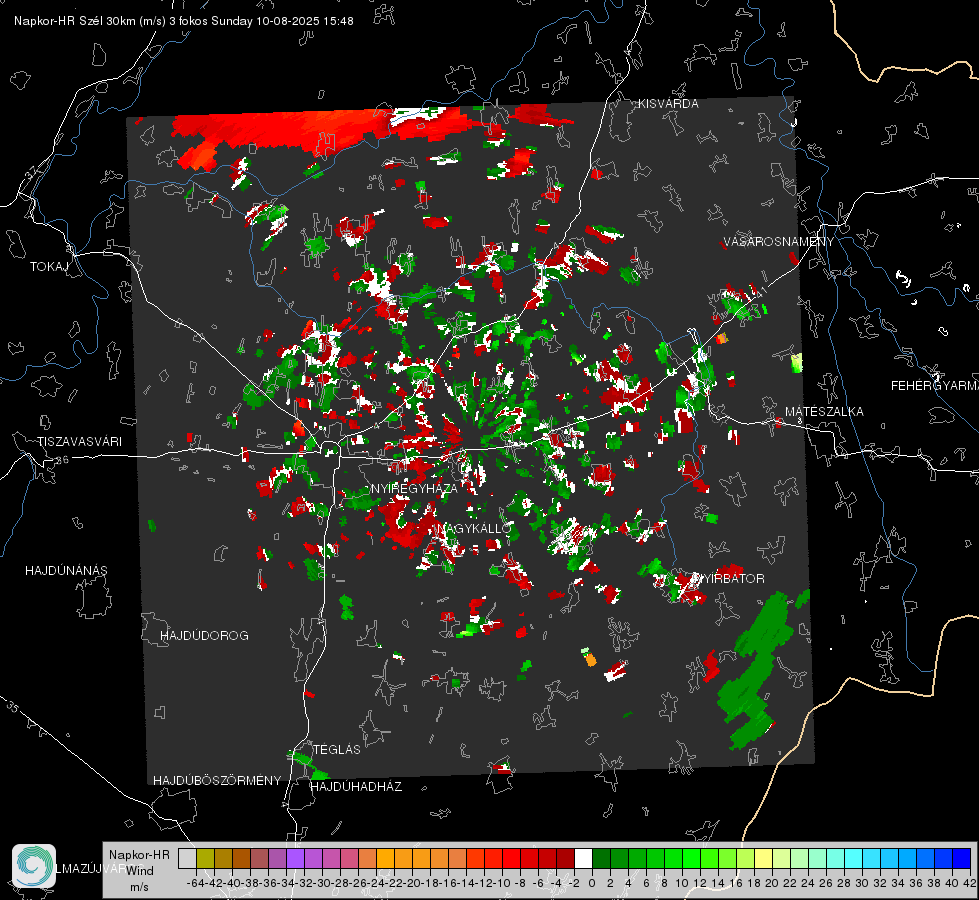Click the NAGYKÁLLÓ city label
Image resolution: width=979 pixels, height=900 pixels.
pyautogui.click(x=475, y=529)
